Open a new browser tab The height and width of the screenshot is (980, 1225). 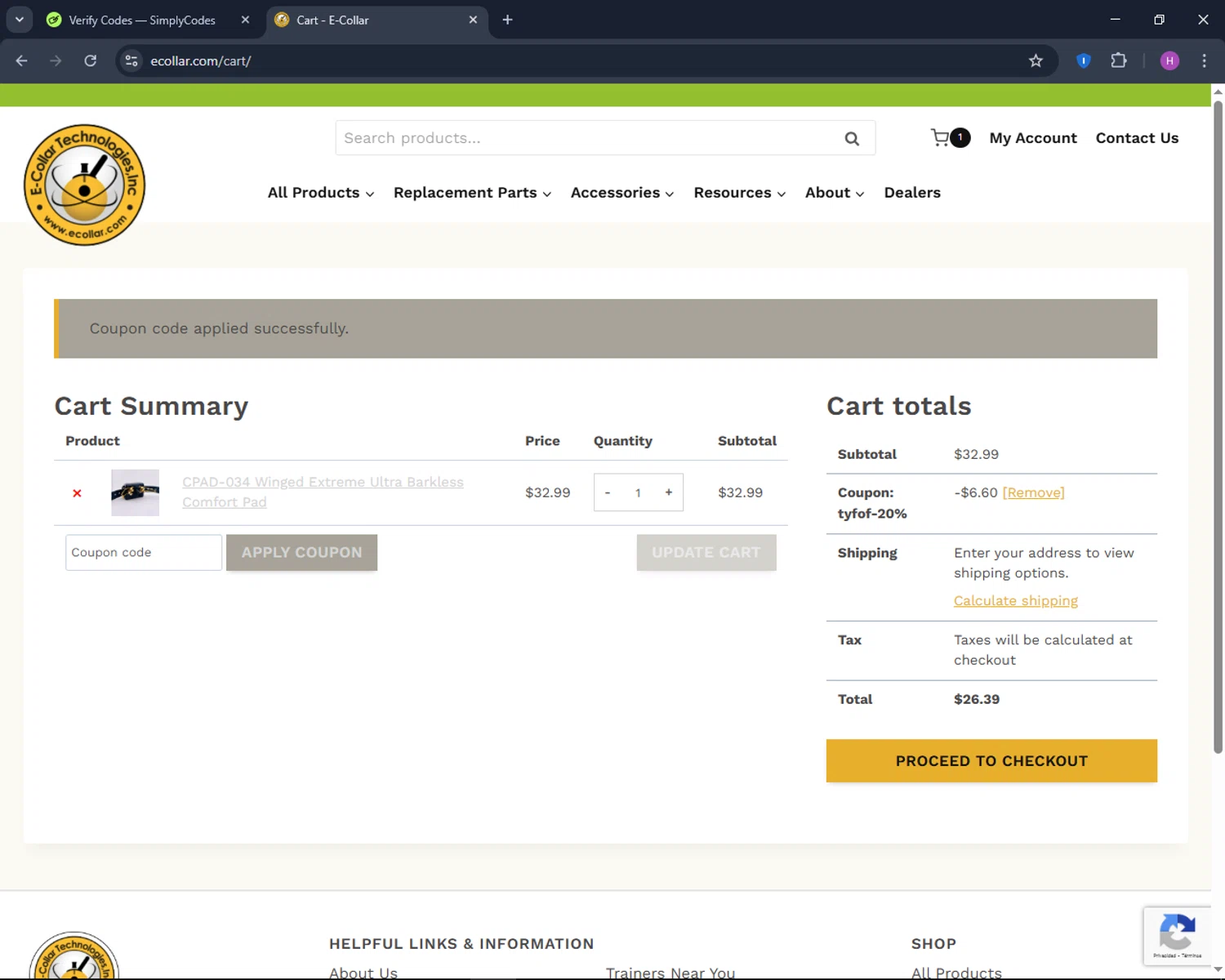point(507,20)
